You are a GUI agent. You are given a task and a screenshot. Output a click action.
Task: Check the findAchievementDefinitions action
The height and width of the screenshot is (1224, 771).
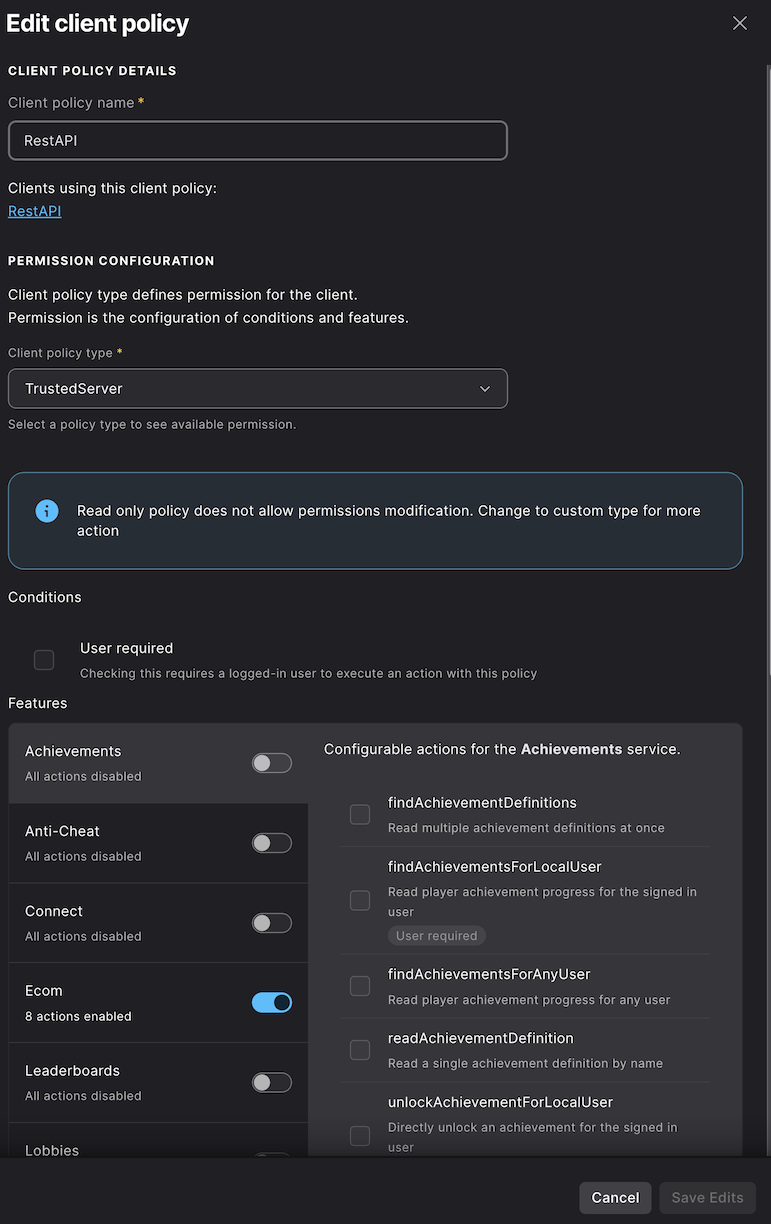(x=360, y=815)
